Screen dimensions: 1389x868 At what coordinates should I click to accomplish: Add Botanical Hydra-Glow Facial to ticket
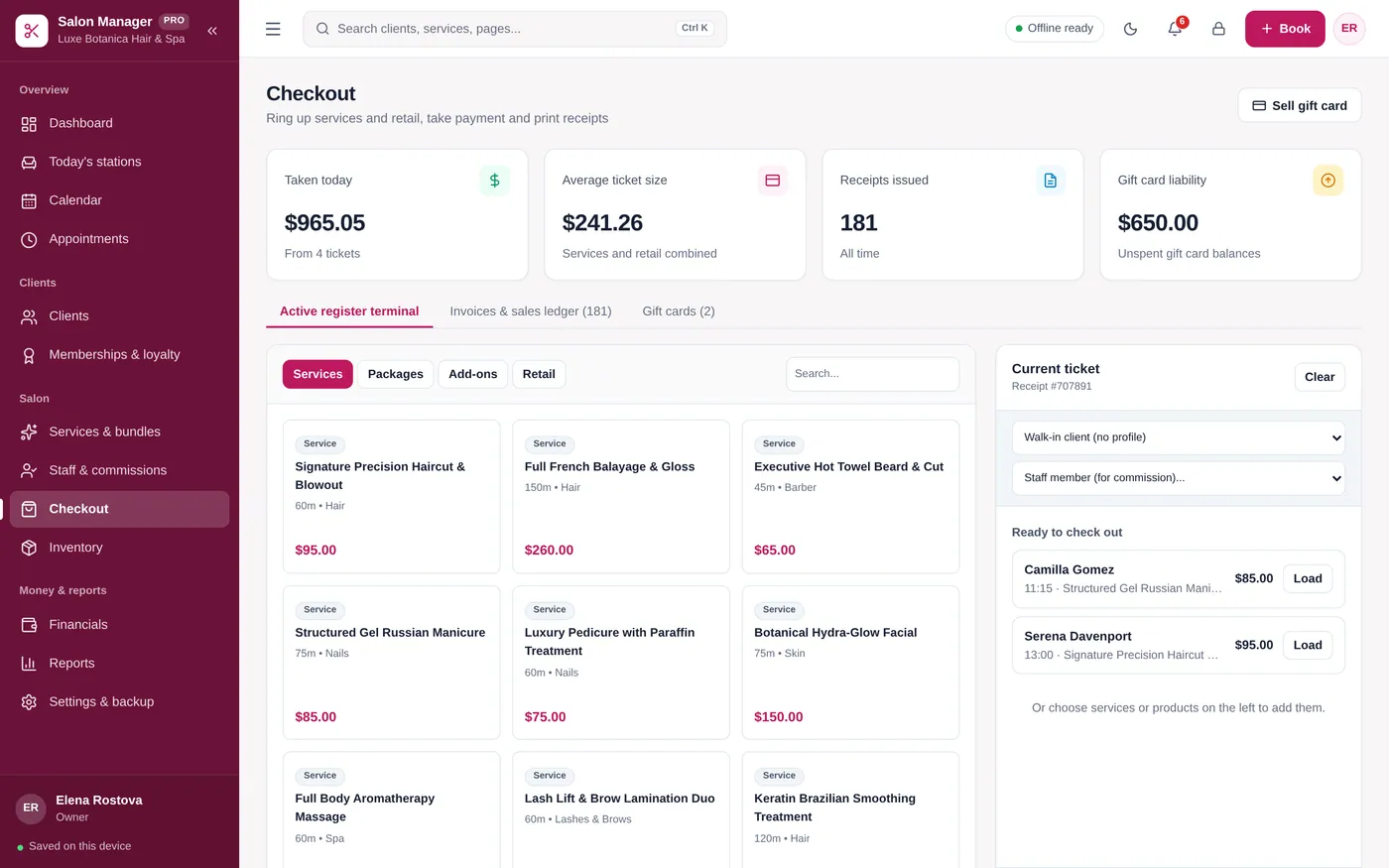[x=850, y=663]
